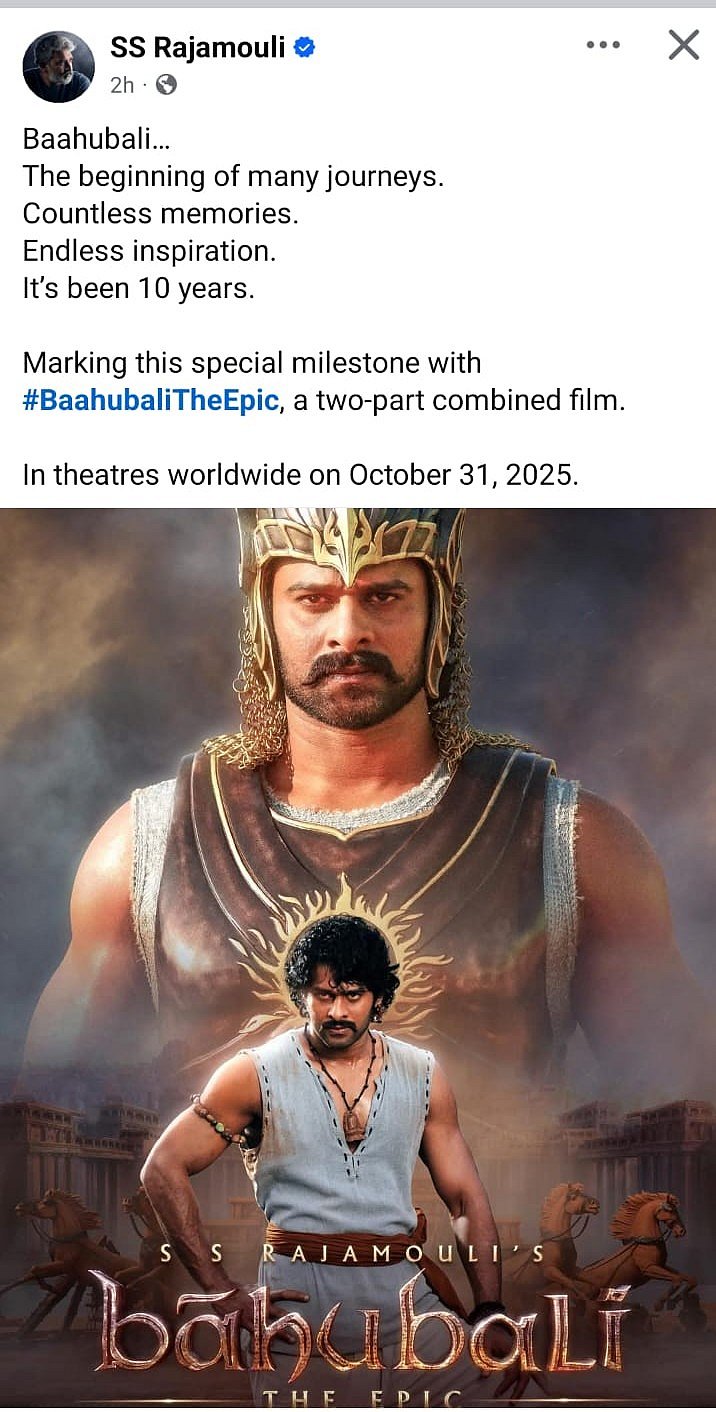
Task: Open the 2h post timestamp
Action: click(x=122, y=85)
